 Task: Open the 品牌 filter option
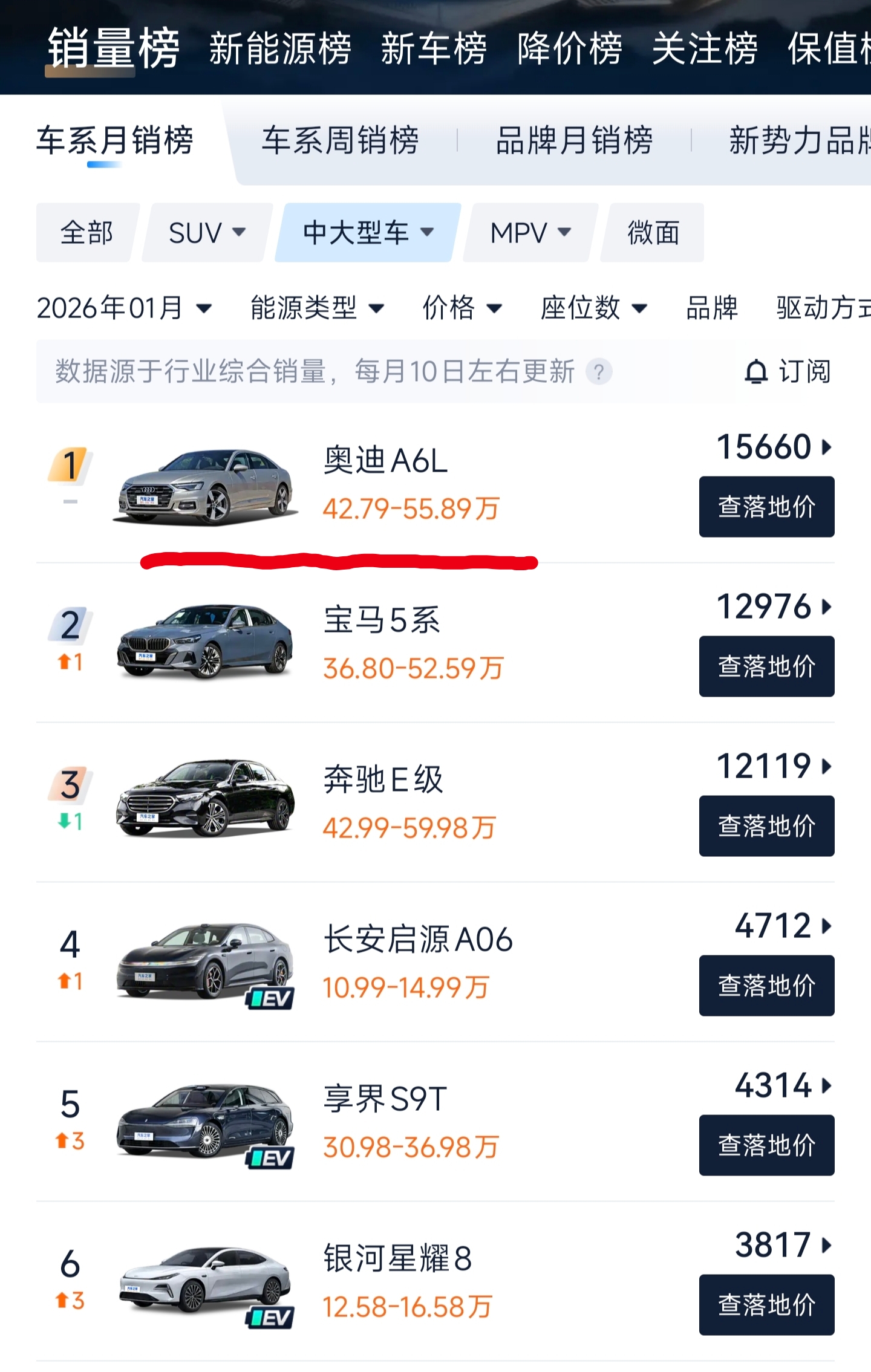coord(712,308)
